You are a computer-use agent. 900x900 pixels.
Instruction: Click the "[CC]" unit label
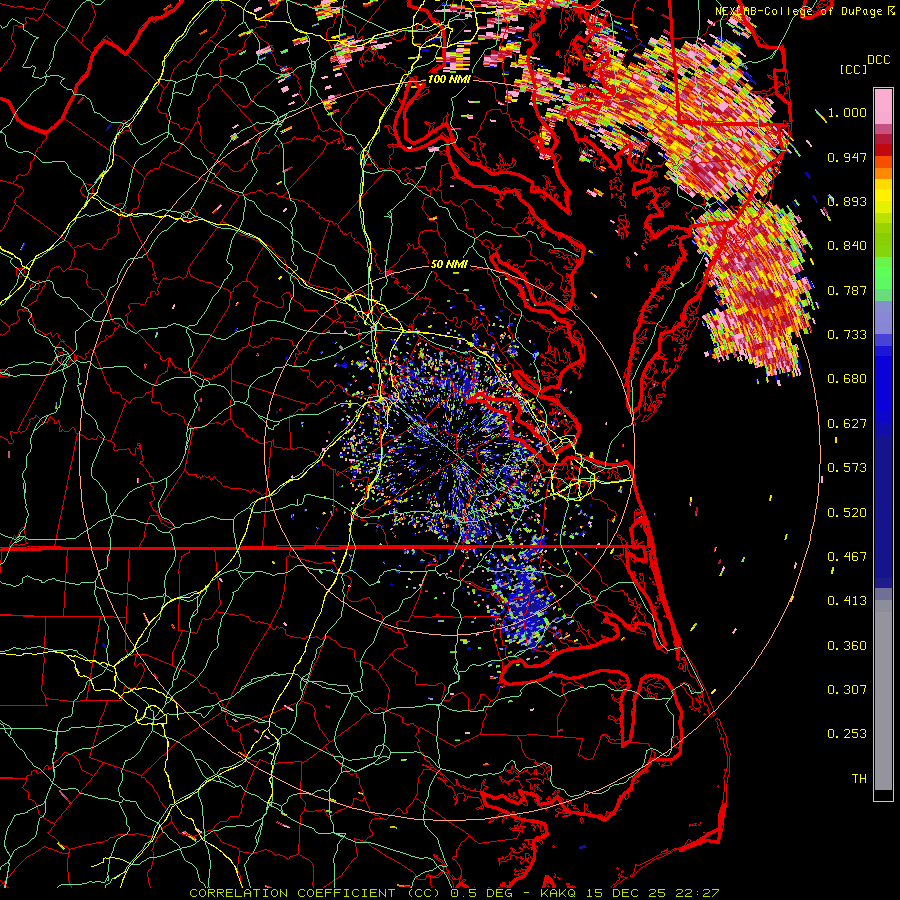(x=853, y=69)
